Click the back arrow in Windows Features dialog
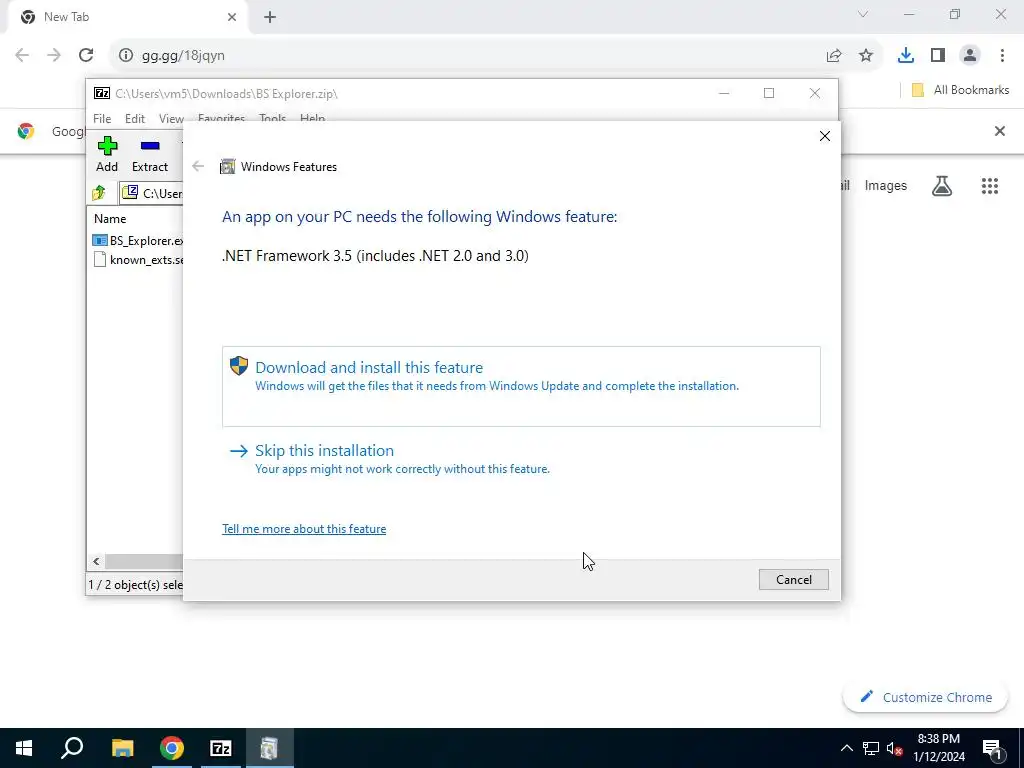1024x768 pixels. tap(198, 167)
